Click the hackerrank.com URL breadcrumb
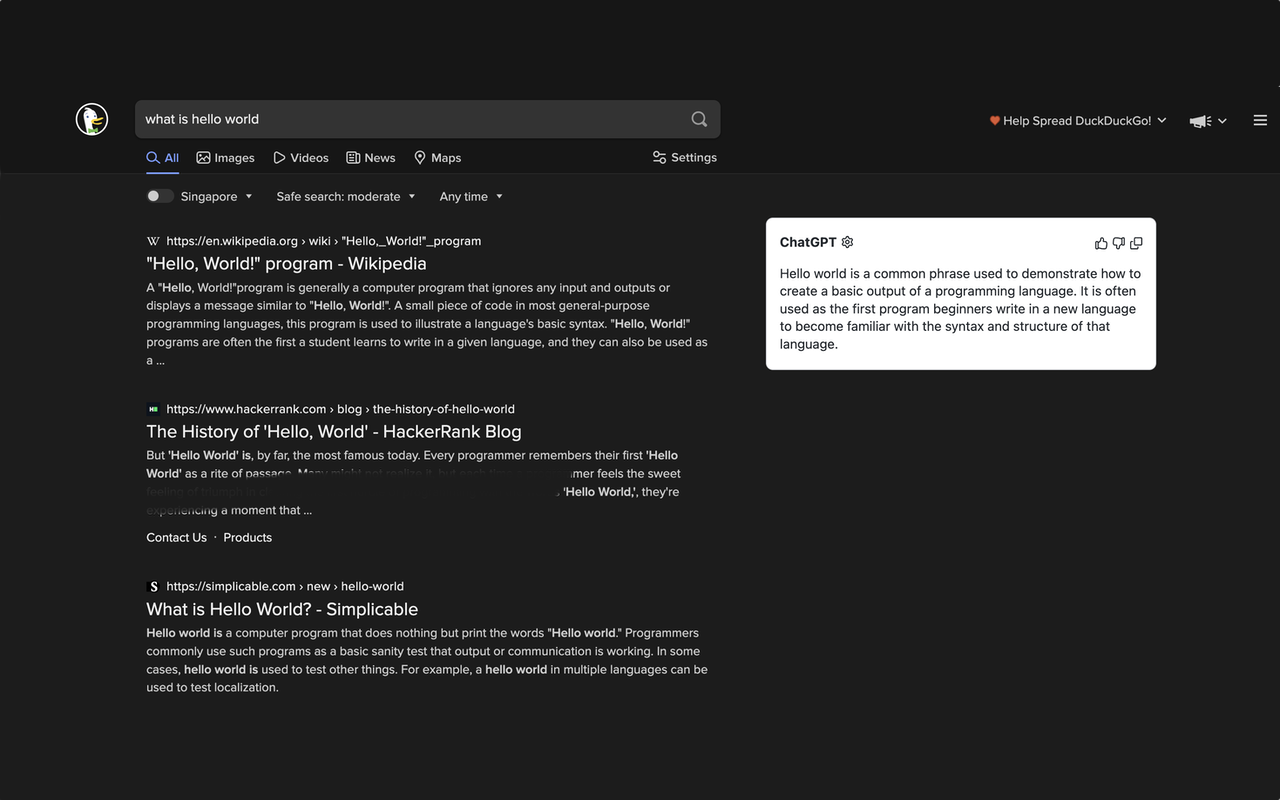Image resolution: width=1280 pixels, height=800 pixels. (x=341, y=409)
